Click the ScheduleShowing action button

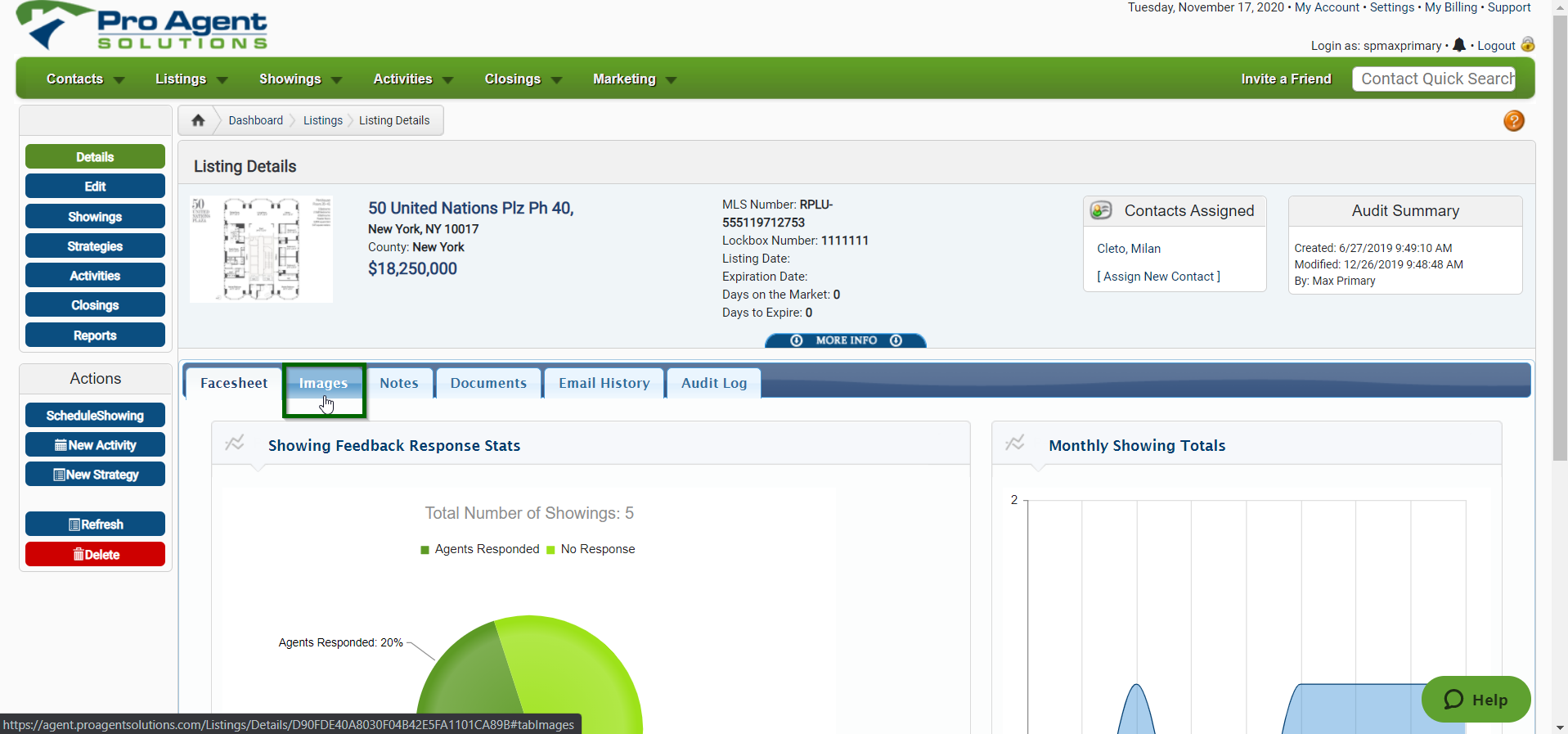click(95, 415)
